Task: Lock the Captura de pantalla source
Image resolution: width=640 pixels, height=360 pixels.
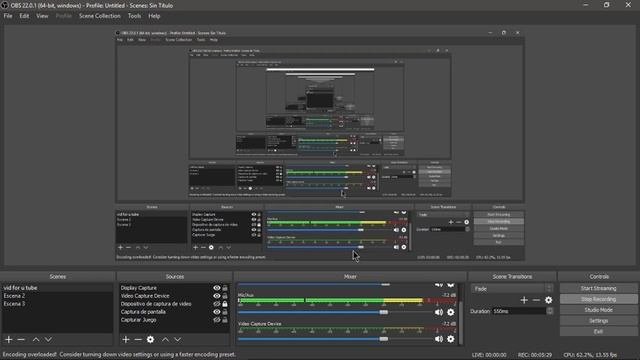Action: coord(225,312)
